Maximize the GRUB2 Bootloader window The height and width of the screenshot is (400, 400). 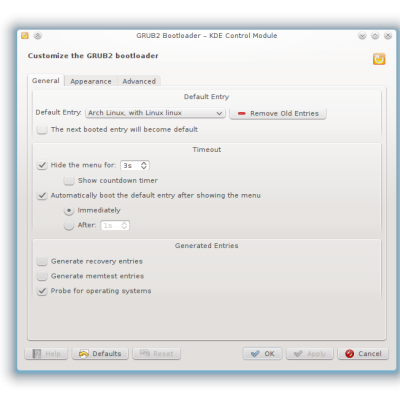(375, 36)
